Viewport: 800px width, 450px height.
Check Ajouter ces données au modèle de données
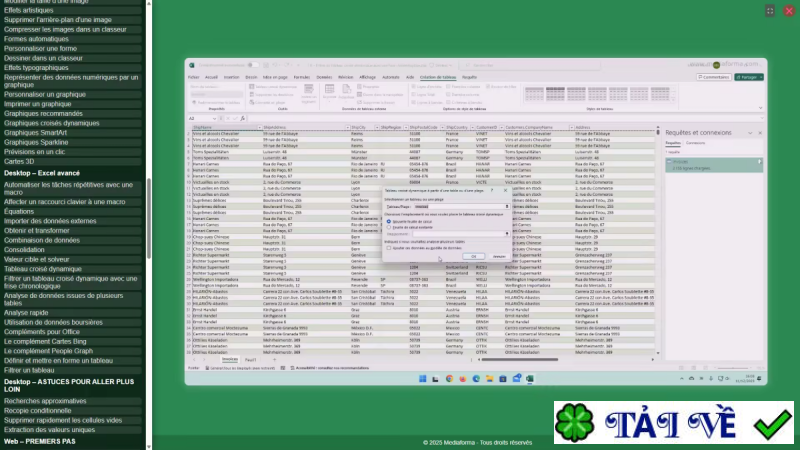(389, 248)
